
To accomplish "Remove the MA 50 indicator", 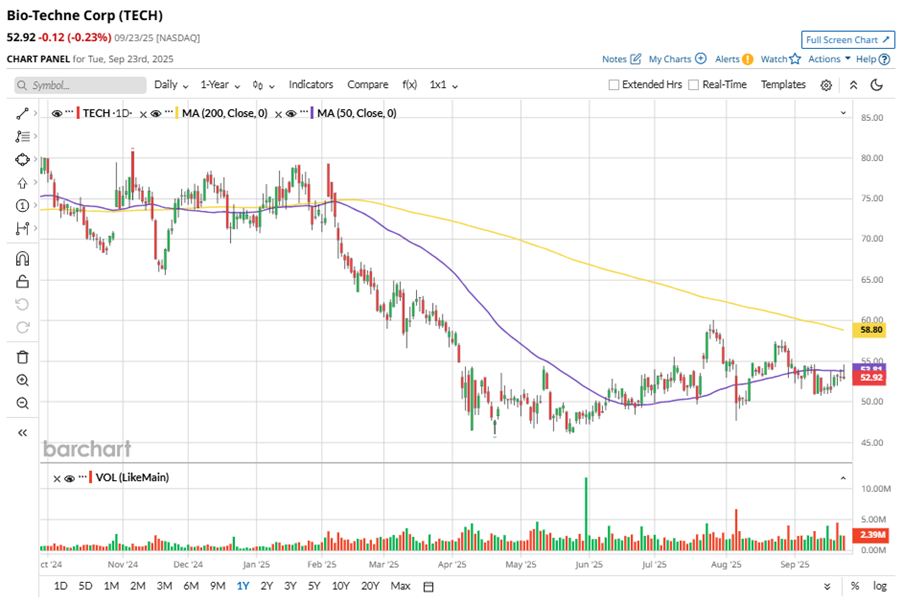I will coord(278,114).
